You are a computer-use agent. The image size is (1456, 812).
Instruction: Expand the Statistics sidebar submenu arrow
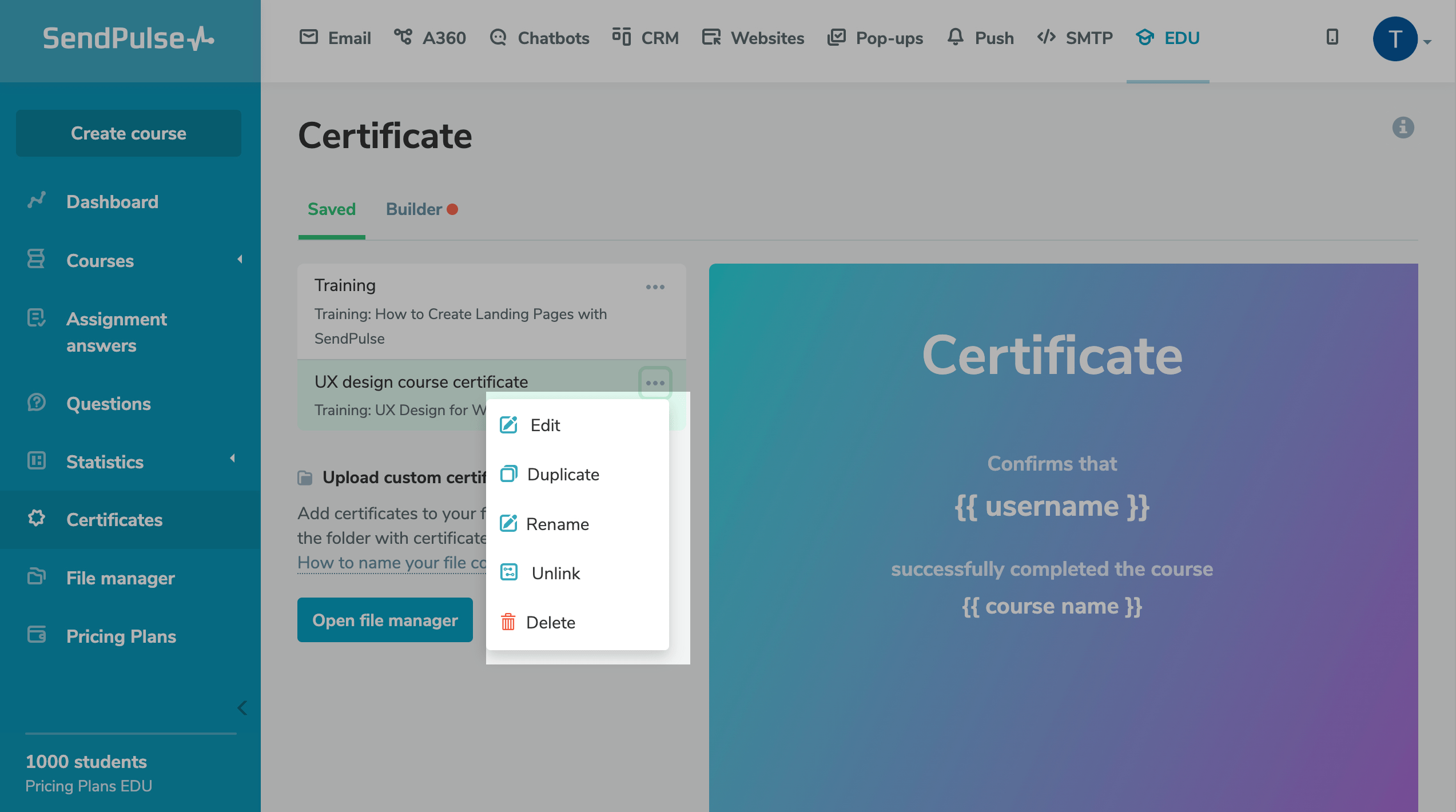pos(233,459)
